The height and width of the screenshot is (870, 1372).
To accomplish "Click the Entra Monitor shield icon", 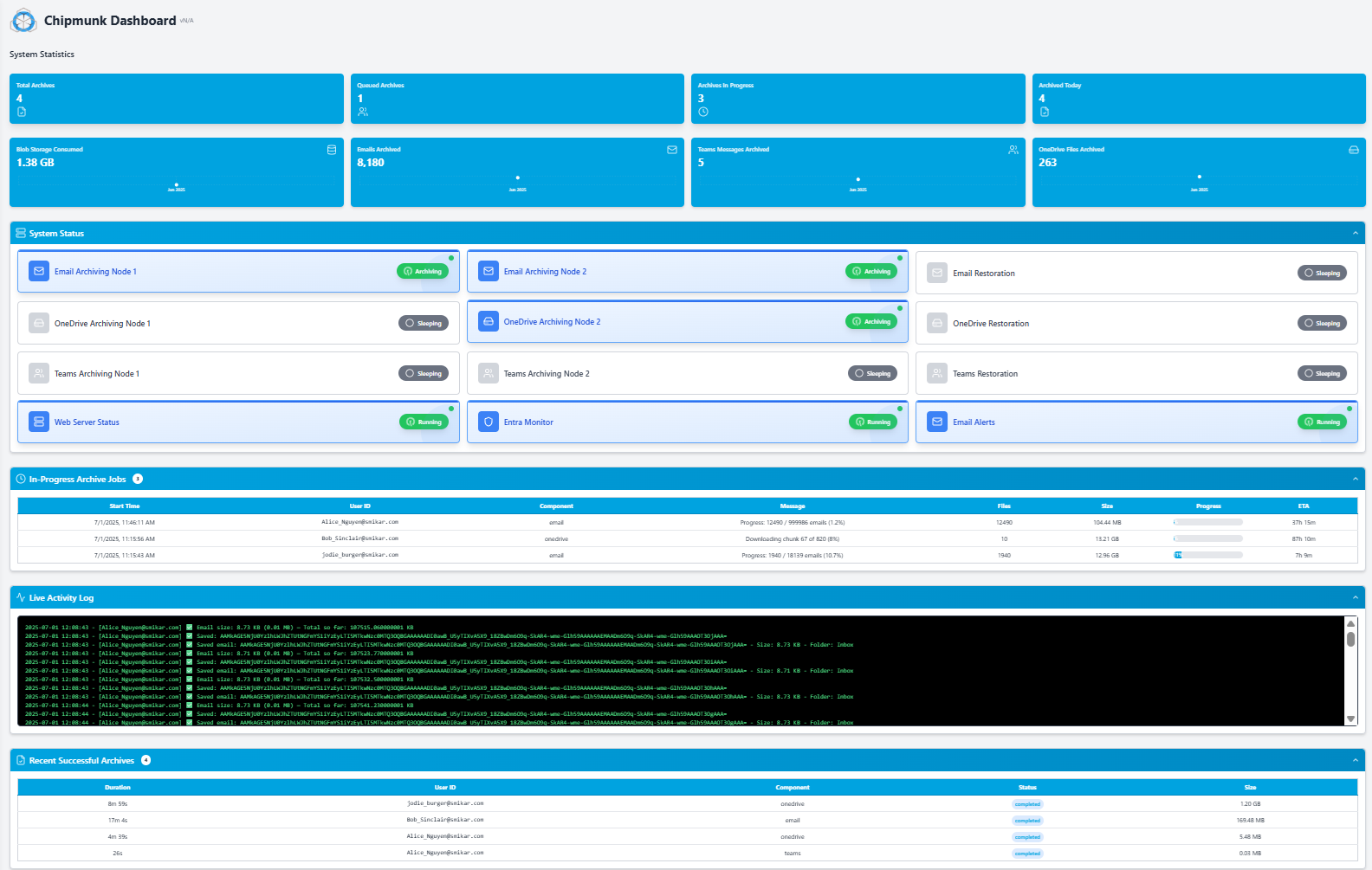I will [x=489, y=422].
